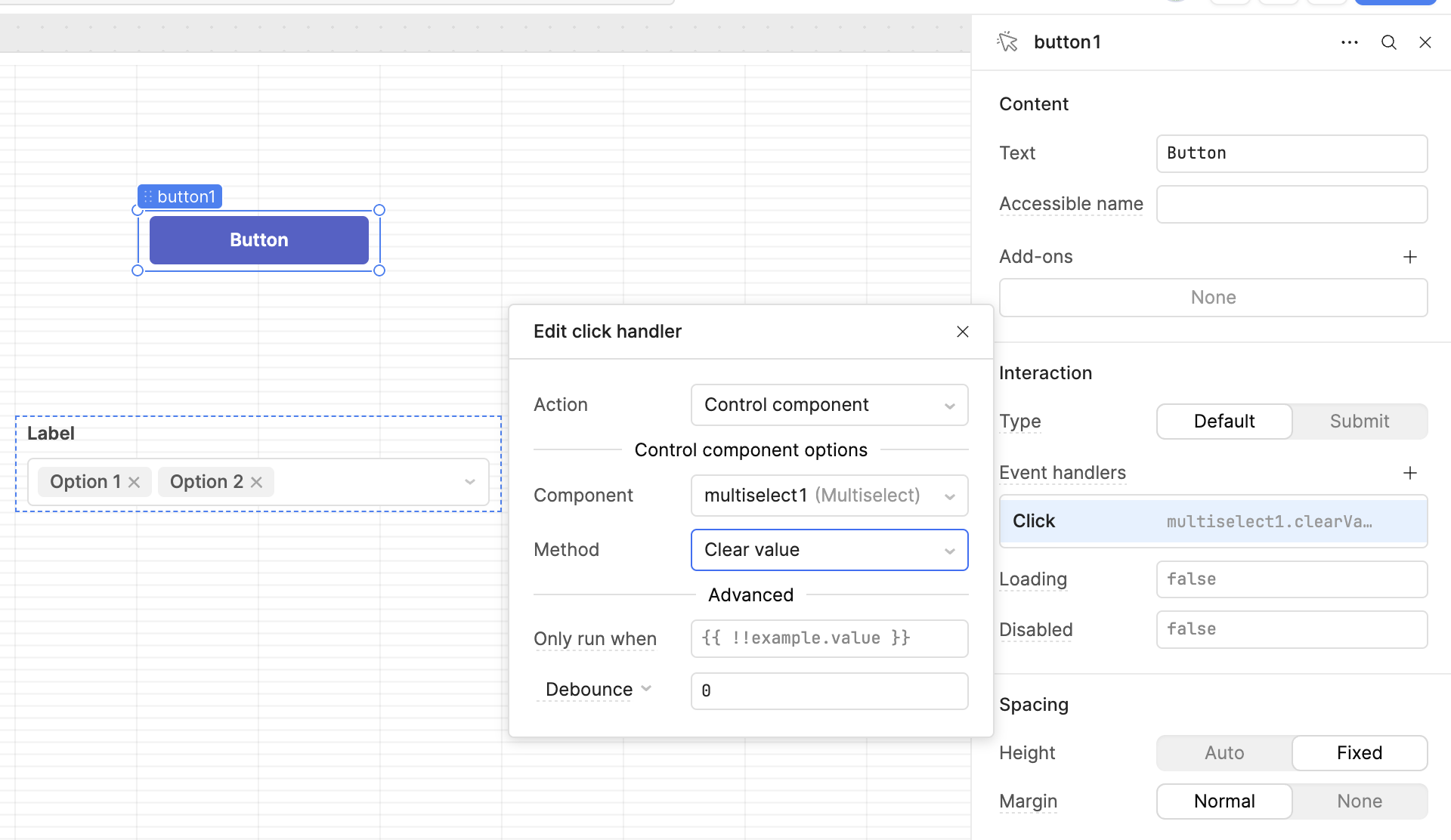The width and height of the screenshot is (1451, 840).
Task: Add a new event handler with plus icon
Action: (1409, 473)
